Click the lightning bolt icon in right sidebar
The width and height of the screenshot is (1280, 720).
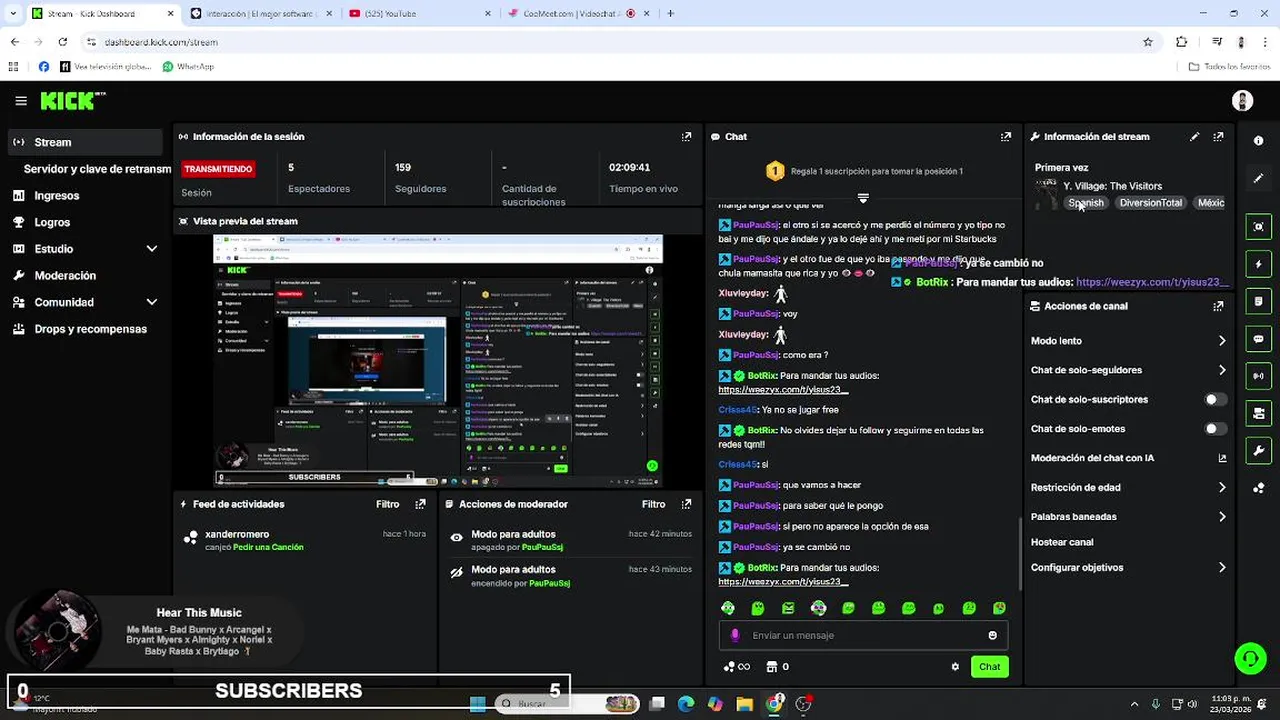click(x=1258, y=264)
